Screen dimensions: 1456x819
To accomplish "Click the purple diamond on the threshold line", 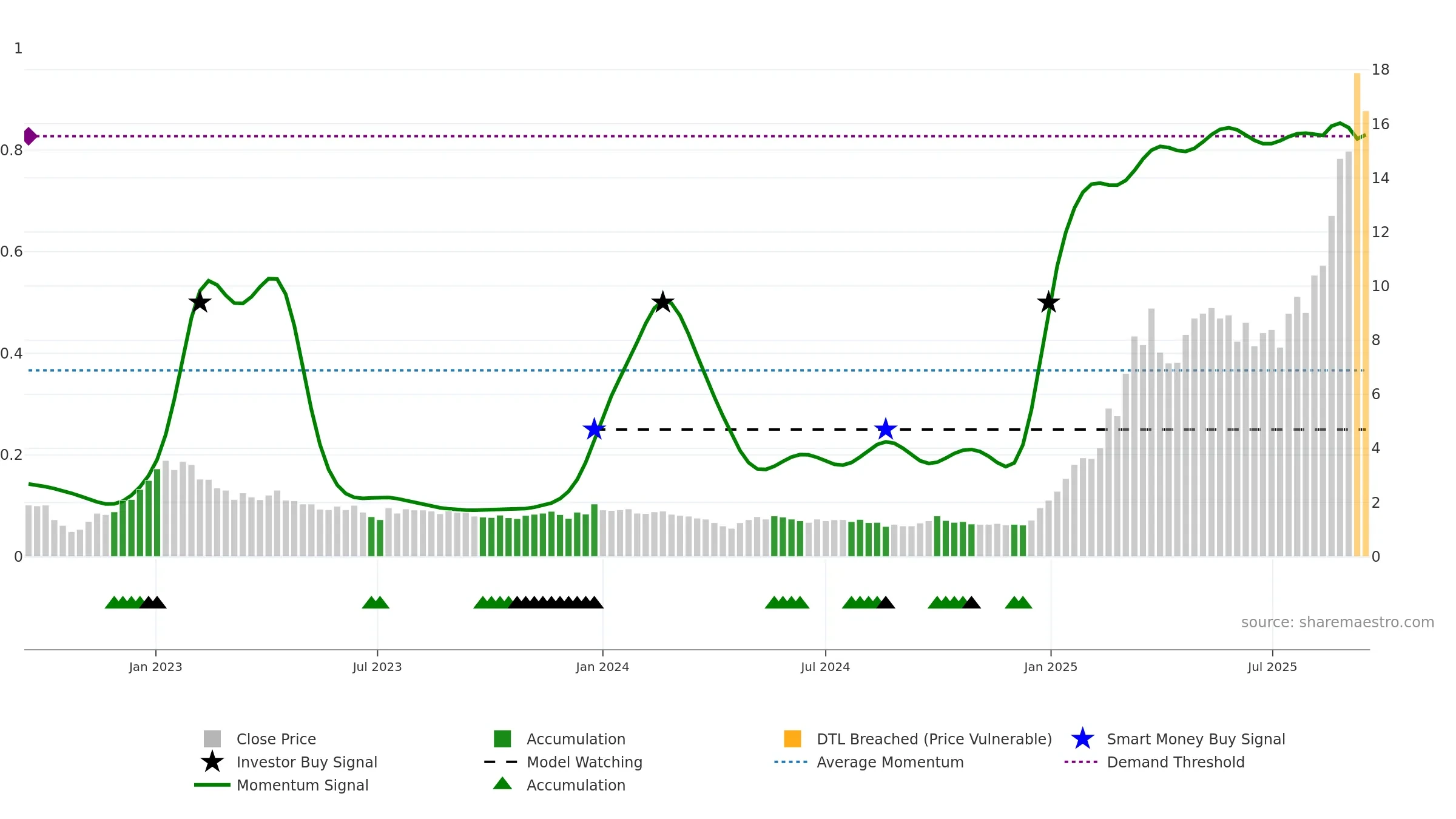I will pos(29,136).
